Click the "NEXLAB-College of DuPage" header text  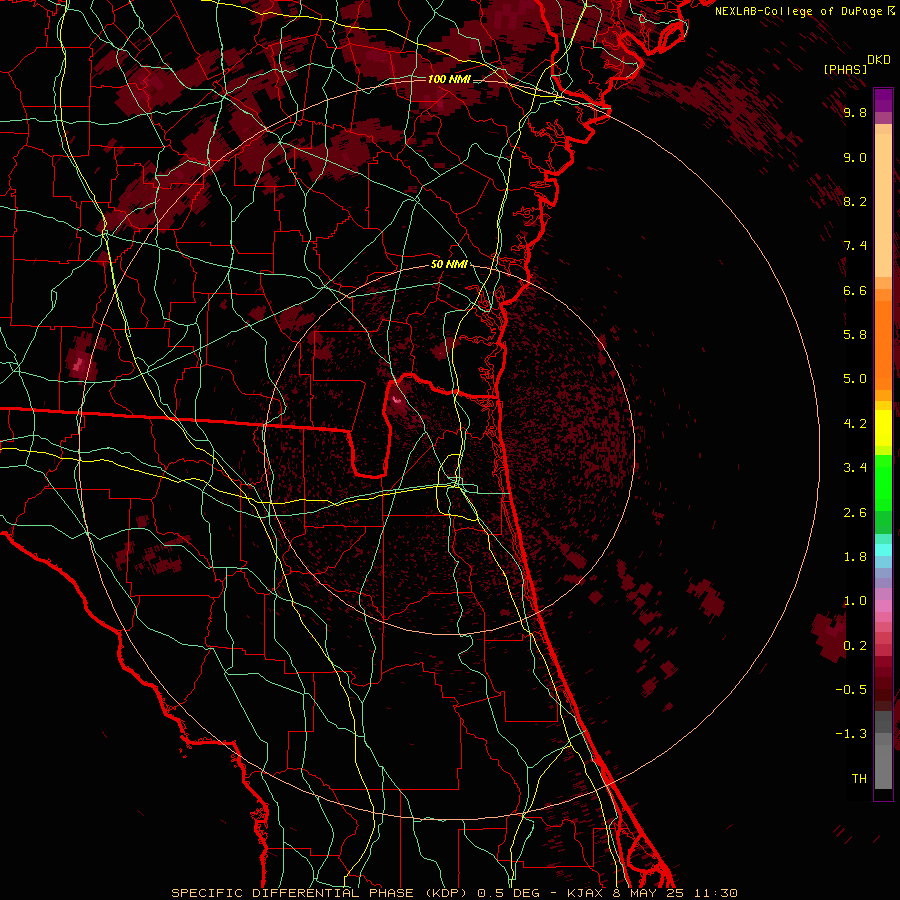[800, 11]
